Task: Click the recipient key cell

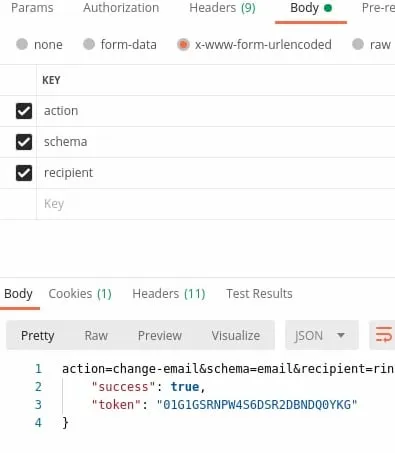Action: coord(216,173)
